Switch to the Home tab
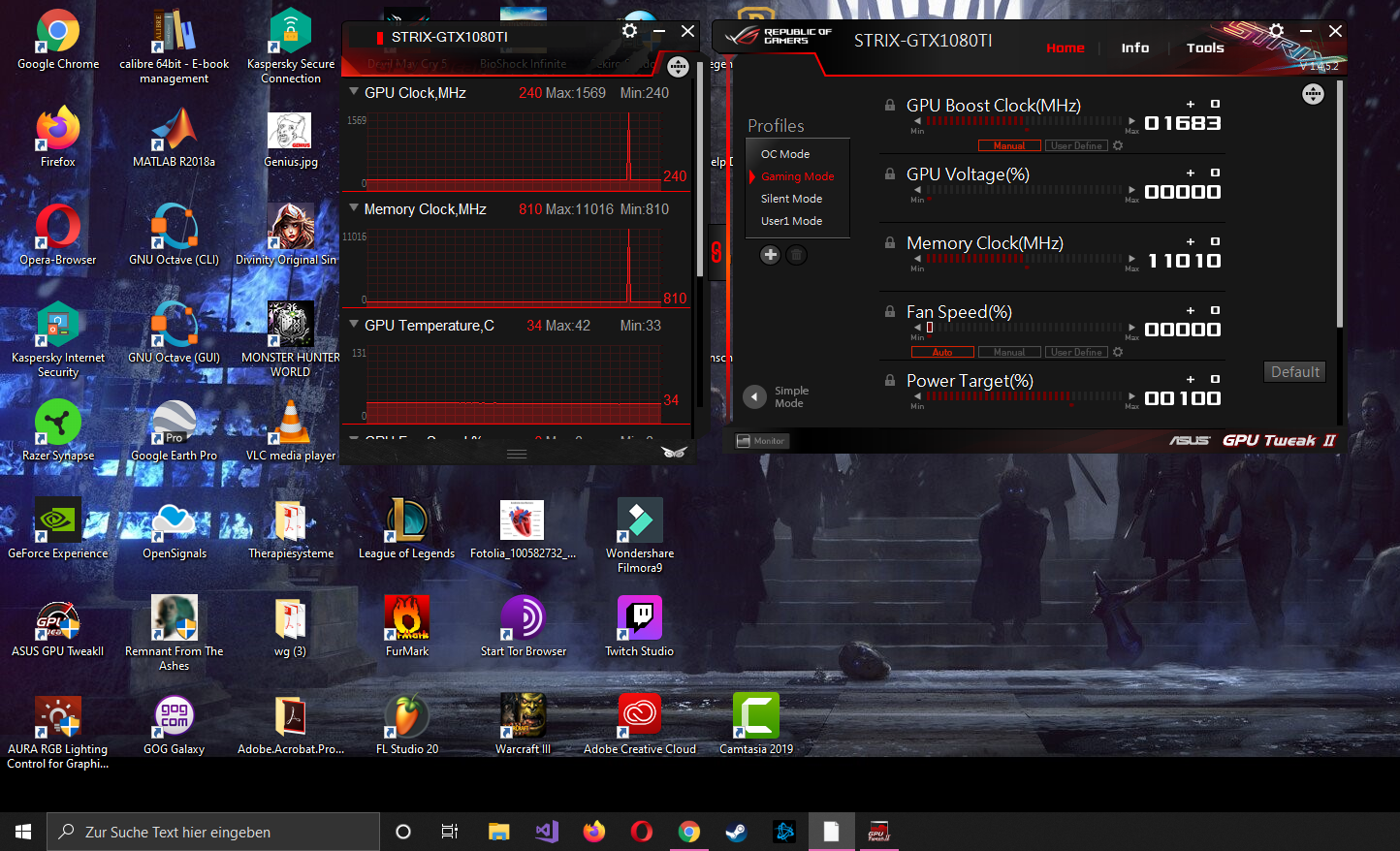Image resolution: width=1400 pixels, height=851 pixels. click(x=1066, y=47)
